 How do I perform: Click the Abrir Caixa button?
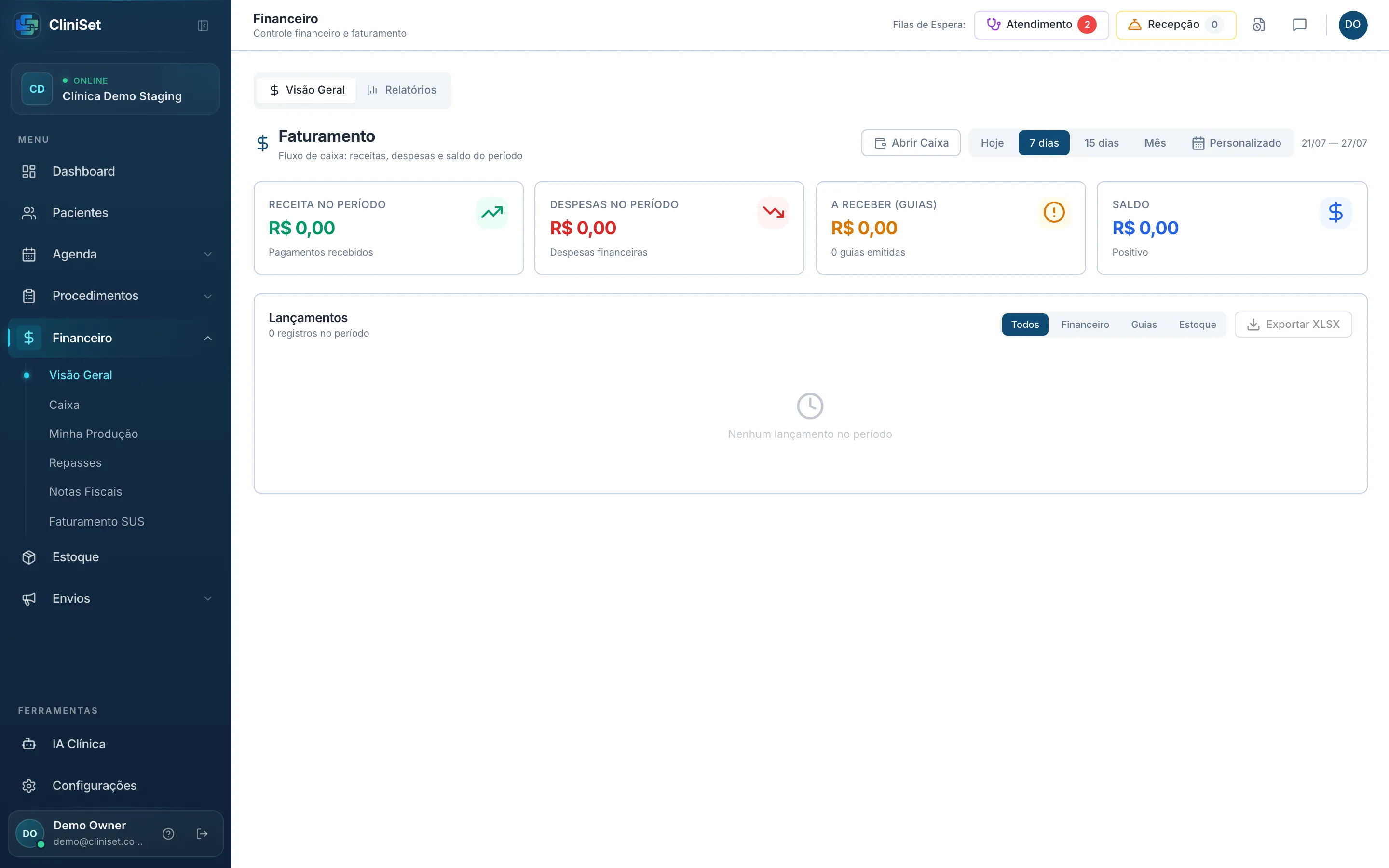pyautogui.click(x=911, y=143)
